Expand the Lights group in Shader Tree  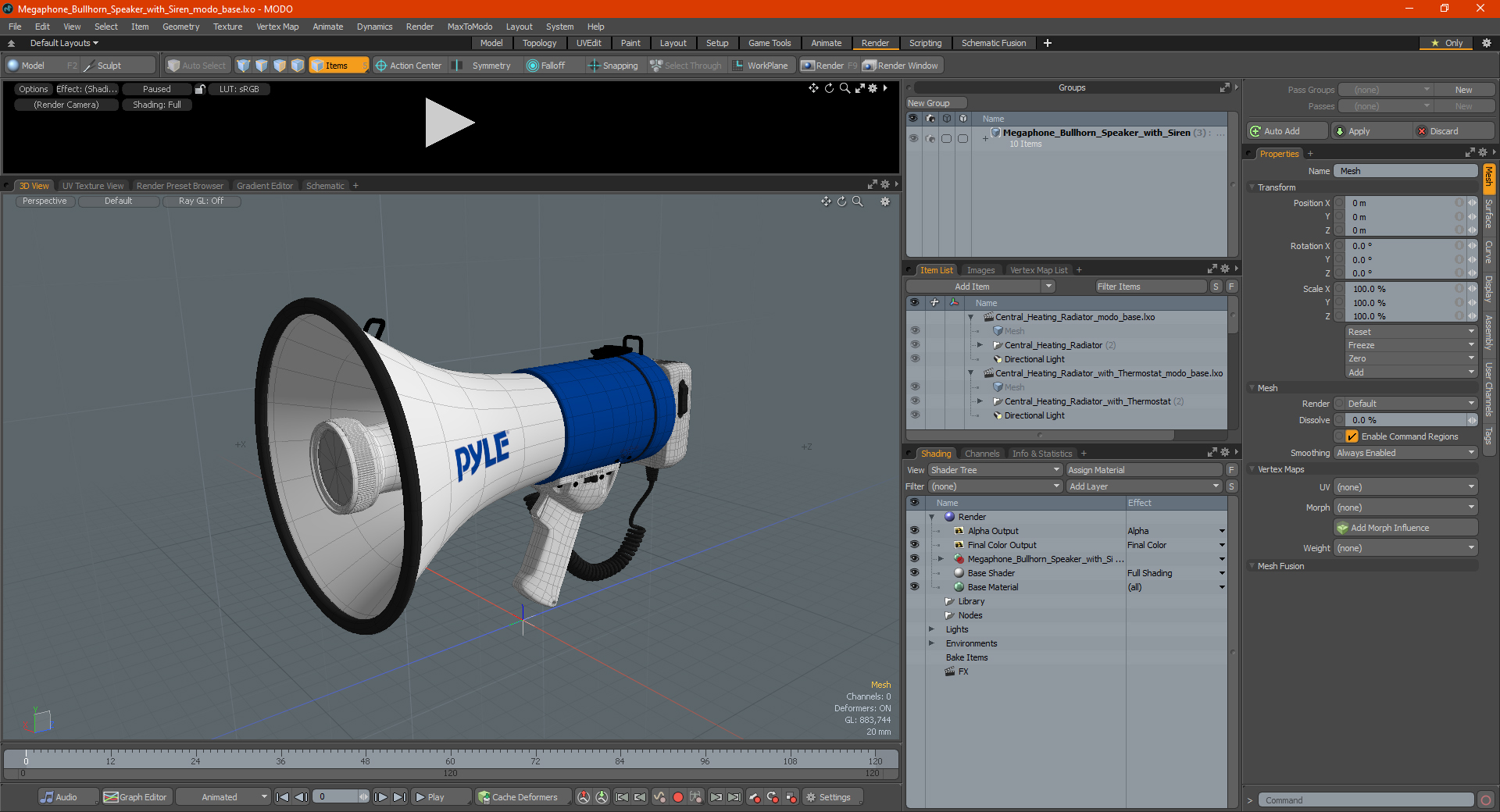(931, 629)
